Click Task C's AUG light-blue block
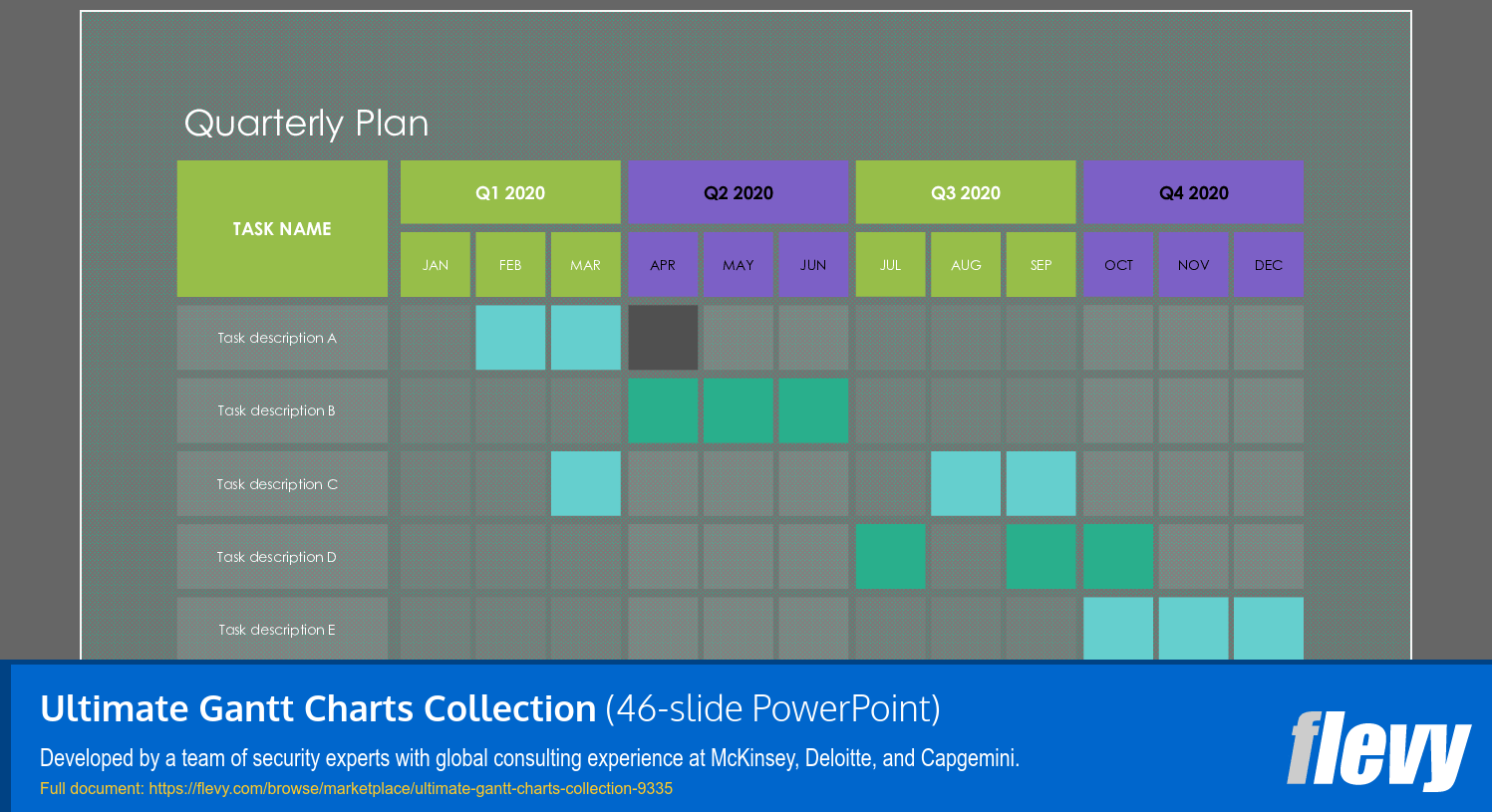 click(966, 483)
